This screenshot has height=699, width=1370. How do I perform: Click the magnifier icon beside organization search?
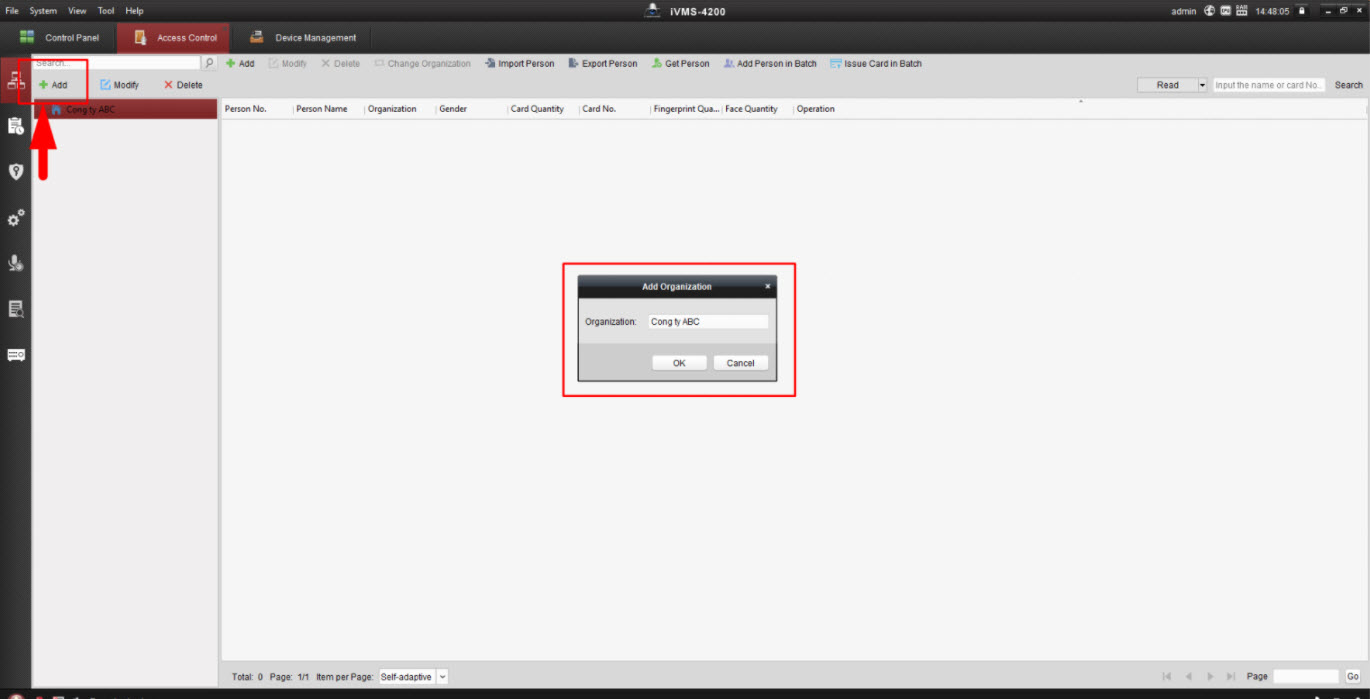click(210, 63)
